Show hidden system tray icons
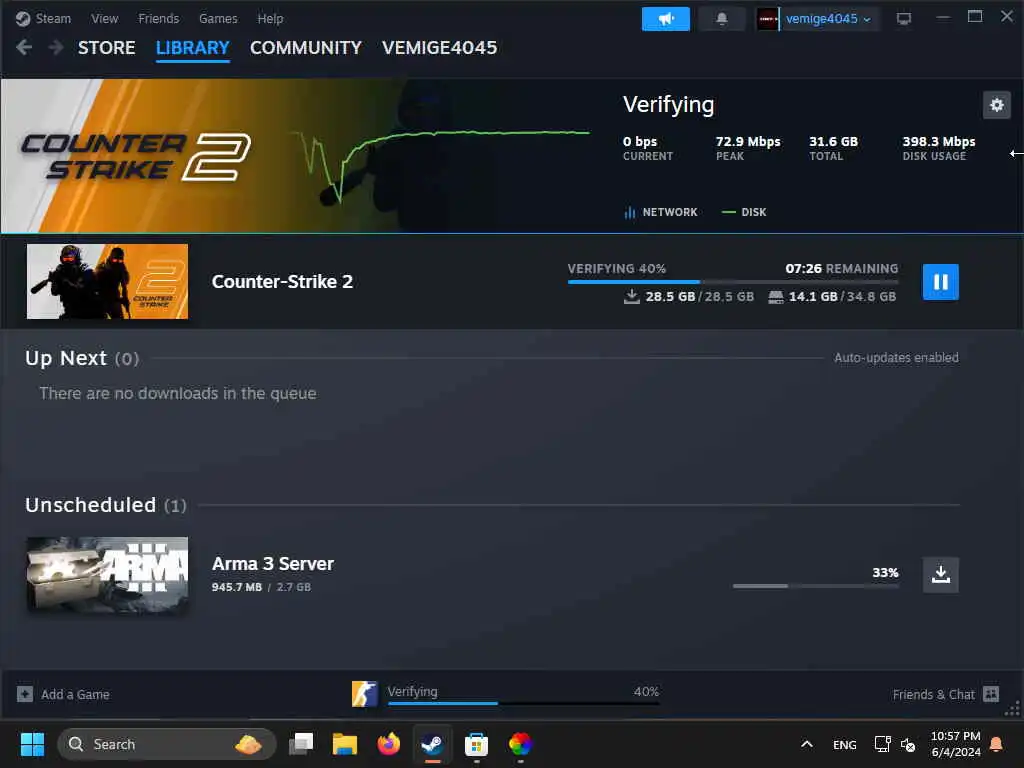Image resolution: width=1024 pixels, height=768 pixels. point(807,744)
